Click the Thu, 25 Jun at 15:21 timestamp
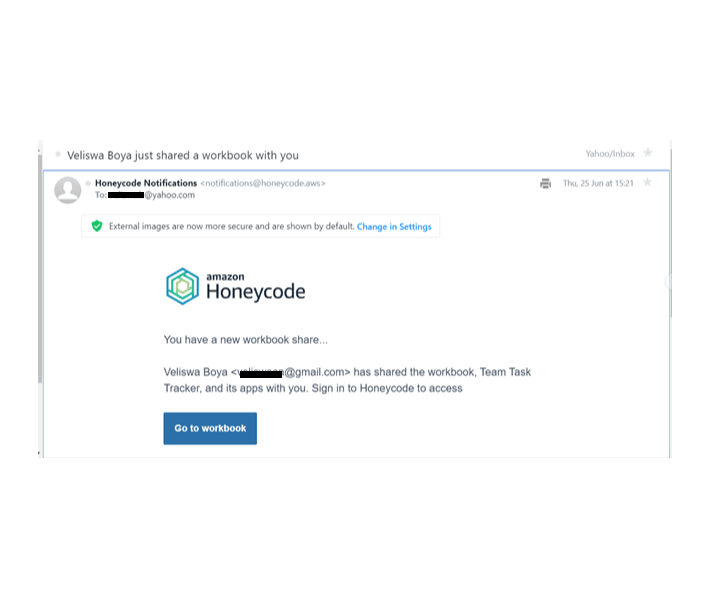Image resolution: width=710 pixels, height=599 pixels. 598,183
